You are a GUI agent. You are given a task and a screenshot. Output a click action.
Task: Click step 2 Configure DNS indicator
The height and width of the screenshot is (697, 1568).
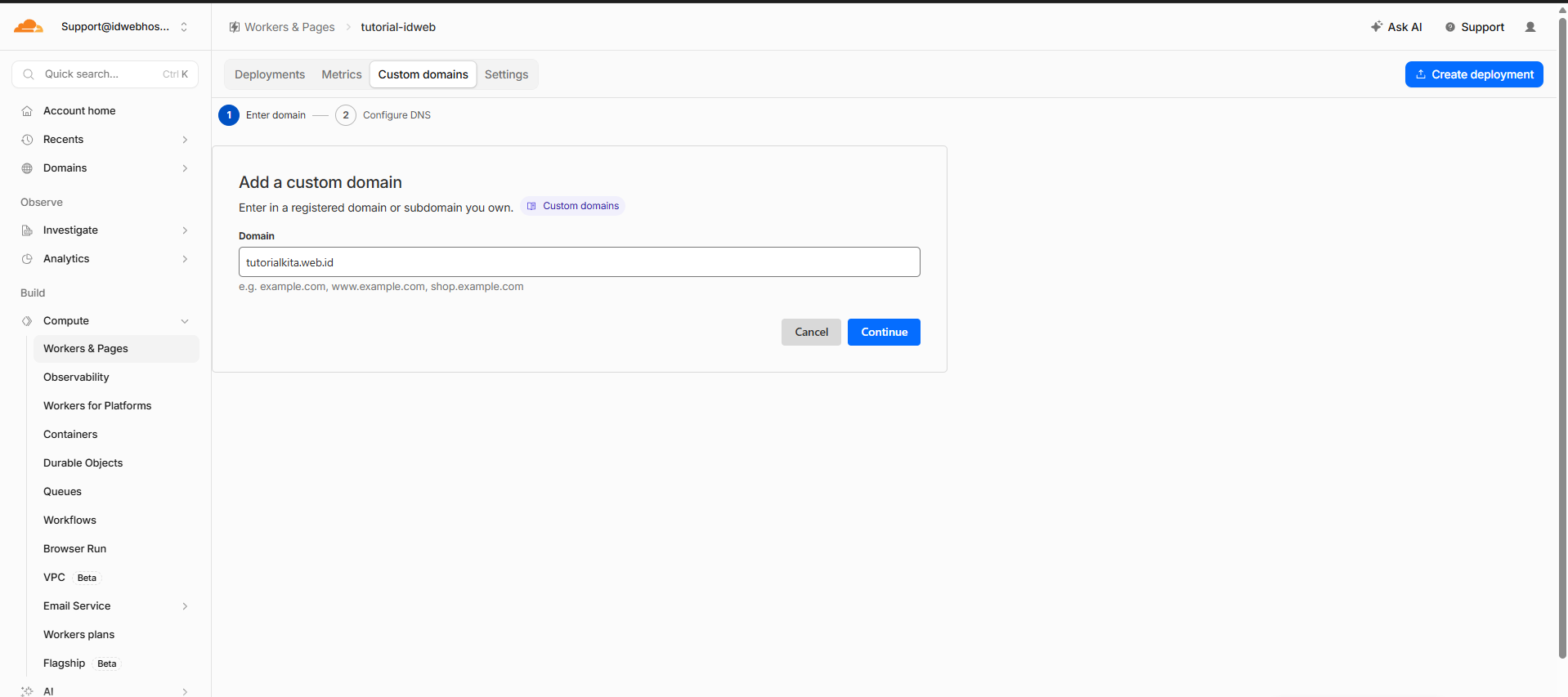tap(383, 115)
